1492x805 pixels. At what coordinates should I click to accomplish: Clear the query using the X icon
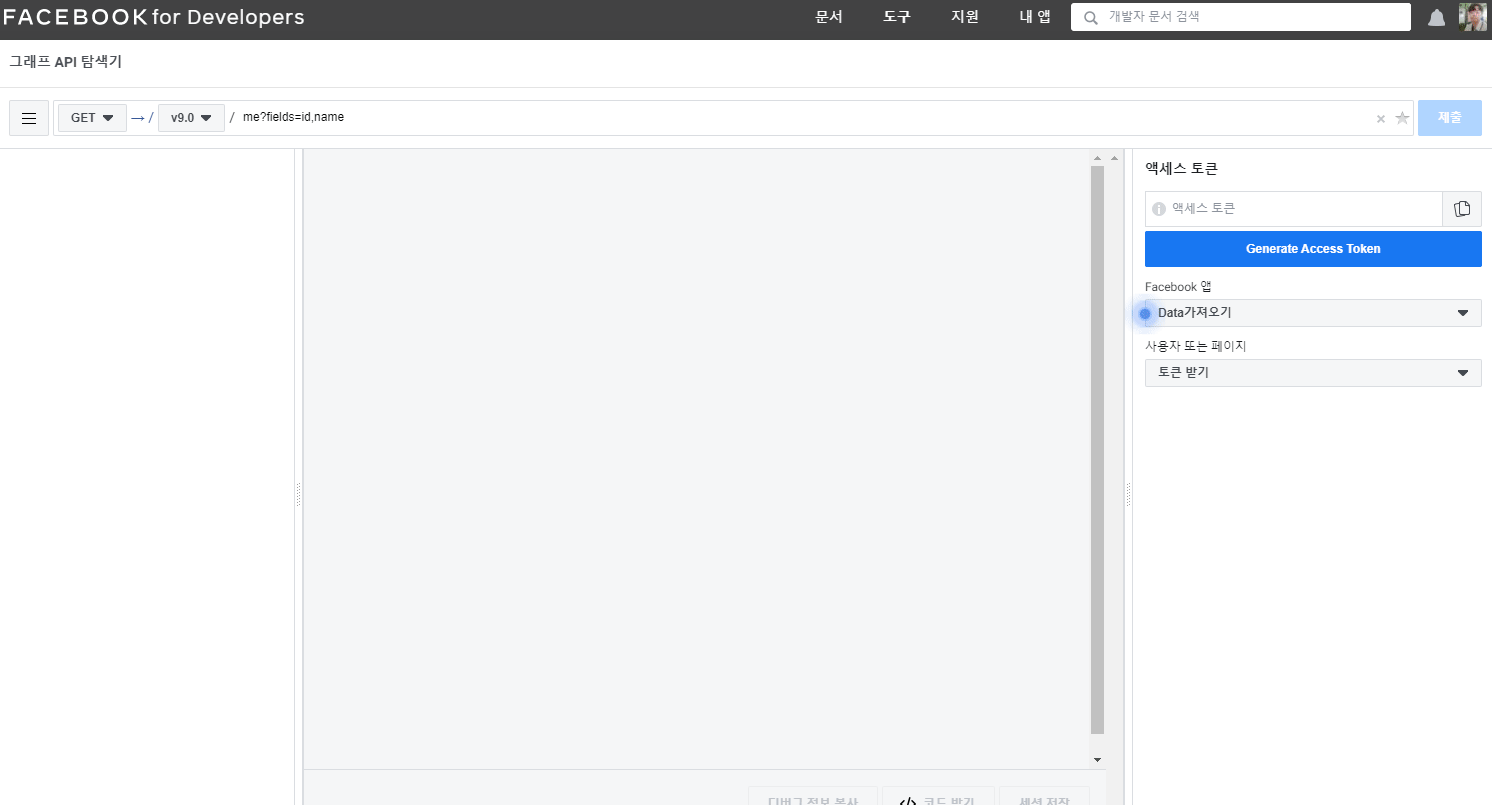click(1379, 118)
